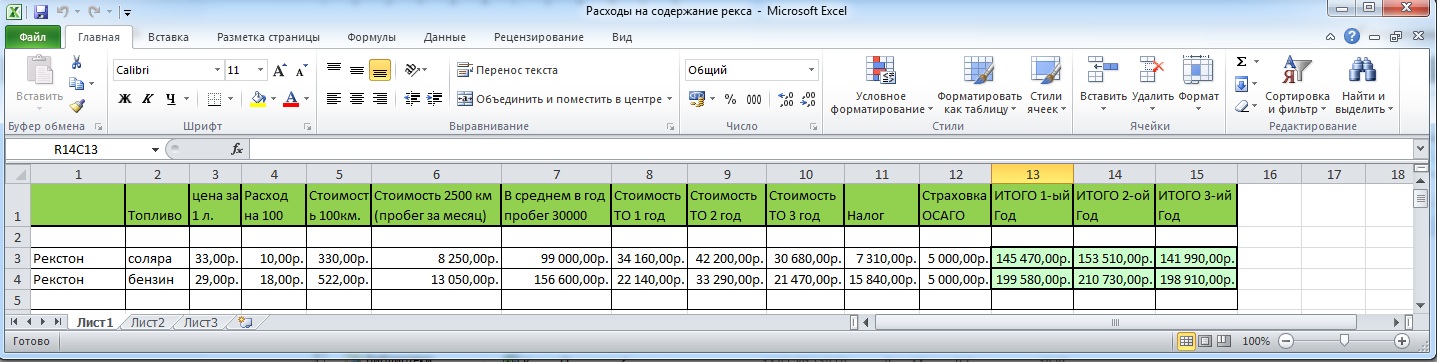Click the Clear eraser icon

(x=1241, y=105)
